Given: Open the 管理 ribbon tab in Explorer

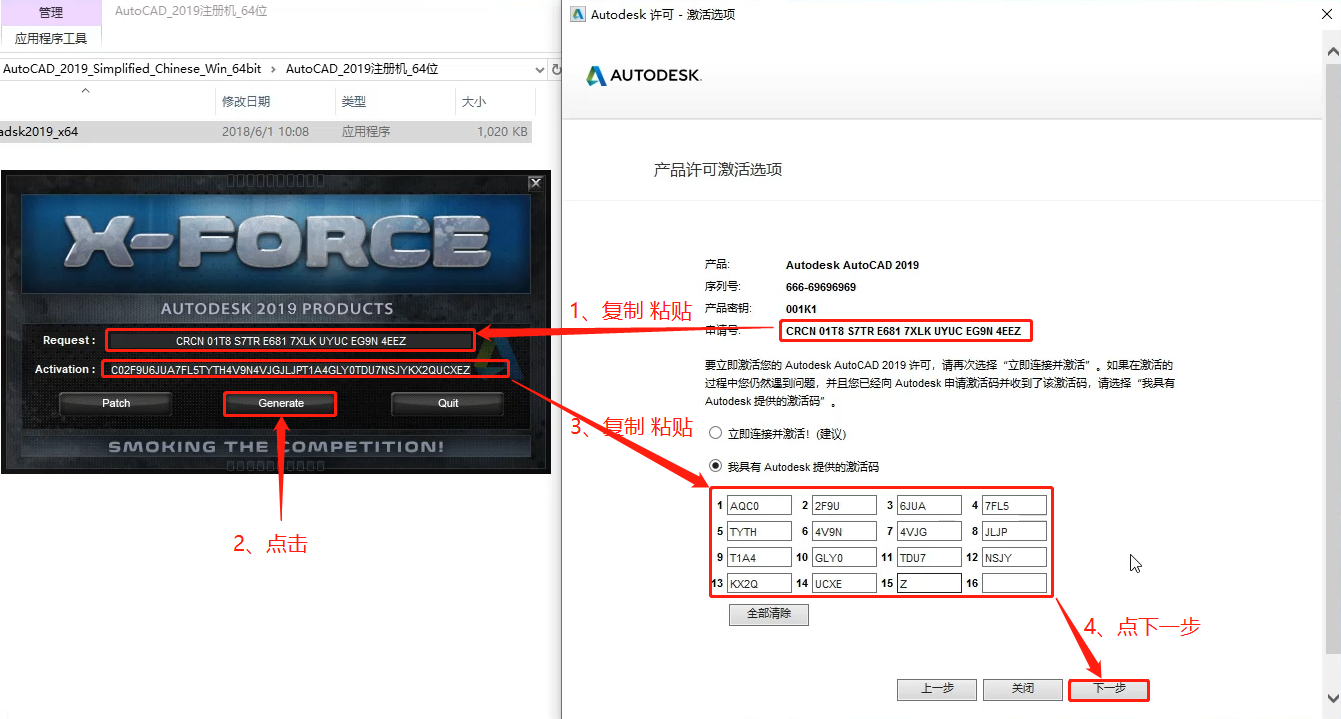Looking at the screenshot, I should [x=50, y=12].
